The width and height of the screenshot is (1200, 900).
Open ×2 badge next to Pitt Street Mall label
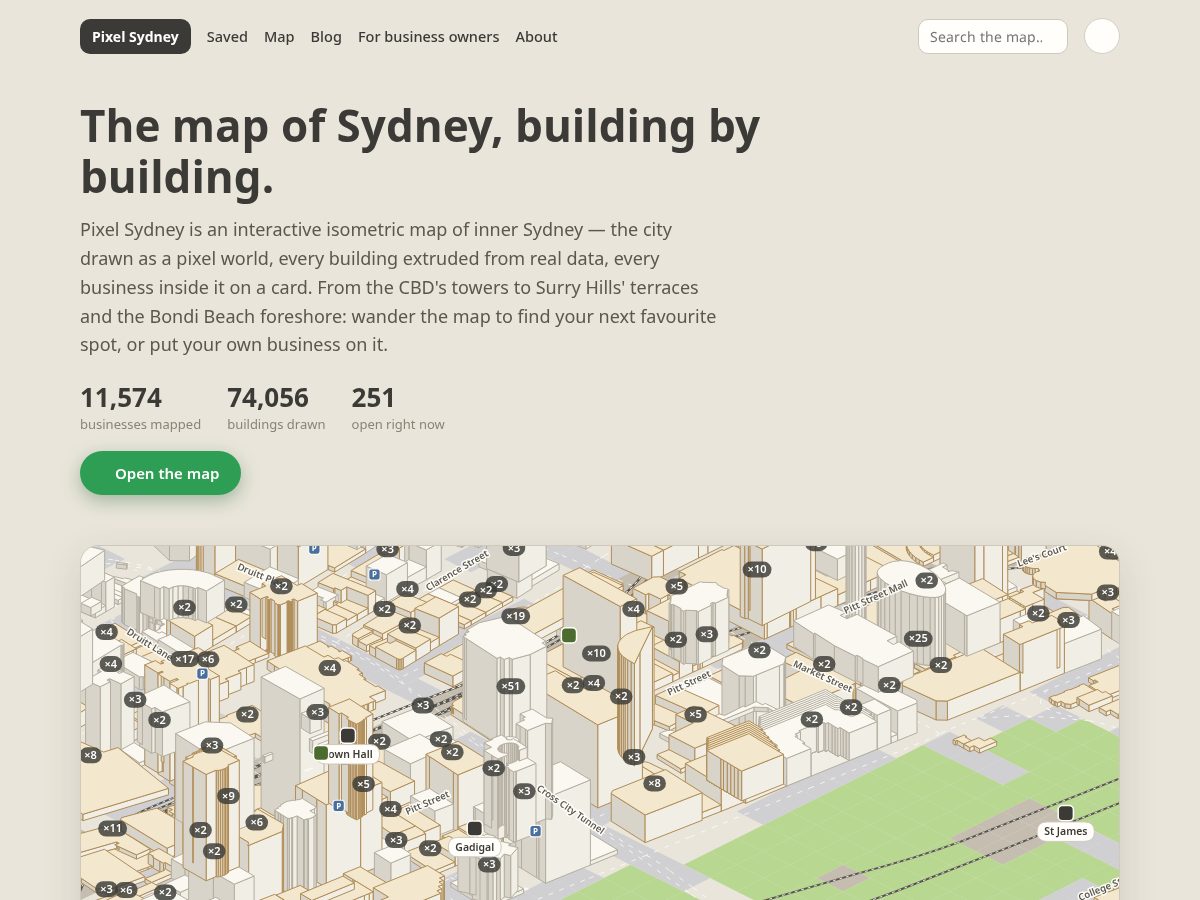[927, 580]
